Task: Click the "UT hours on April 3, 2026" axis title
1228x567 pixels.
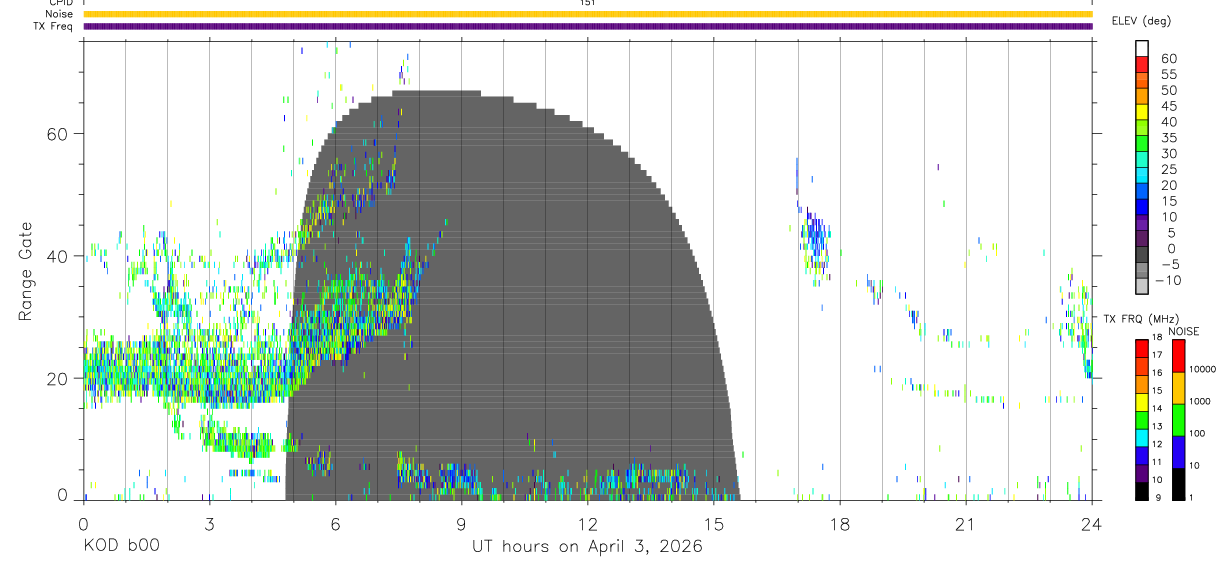Action: pos(587,546)
